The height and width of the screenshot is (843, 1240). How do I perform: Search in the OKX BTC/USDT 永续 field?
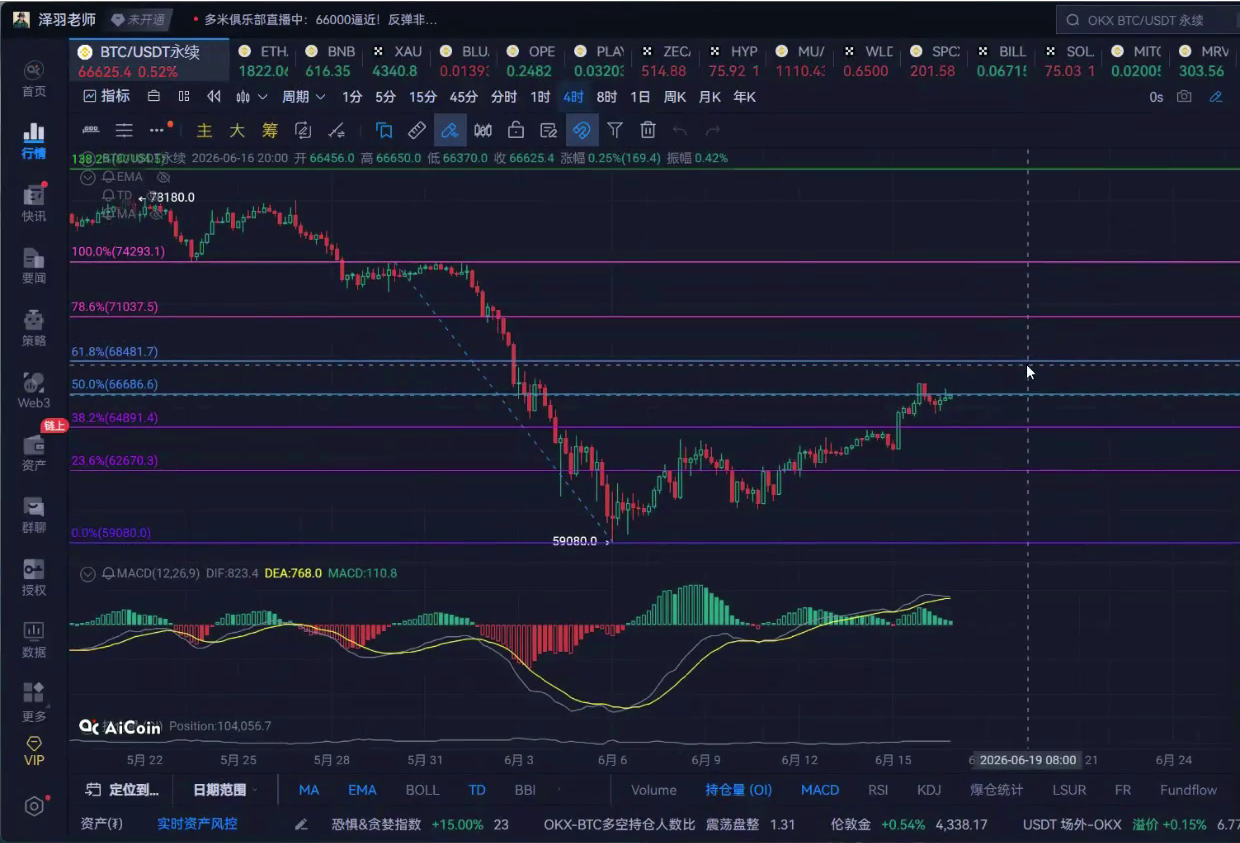tap(1146, 20)
